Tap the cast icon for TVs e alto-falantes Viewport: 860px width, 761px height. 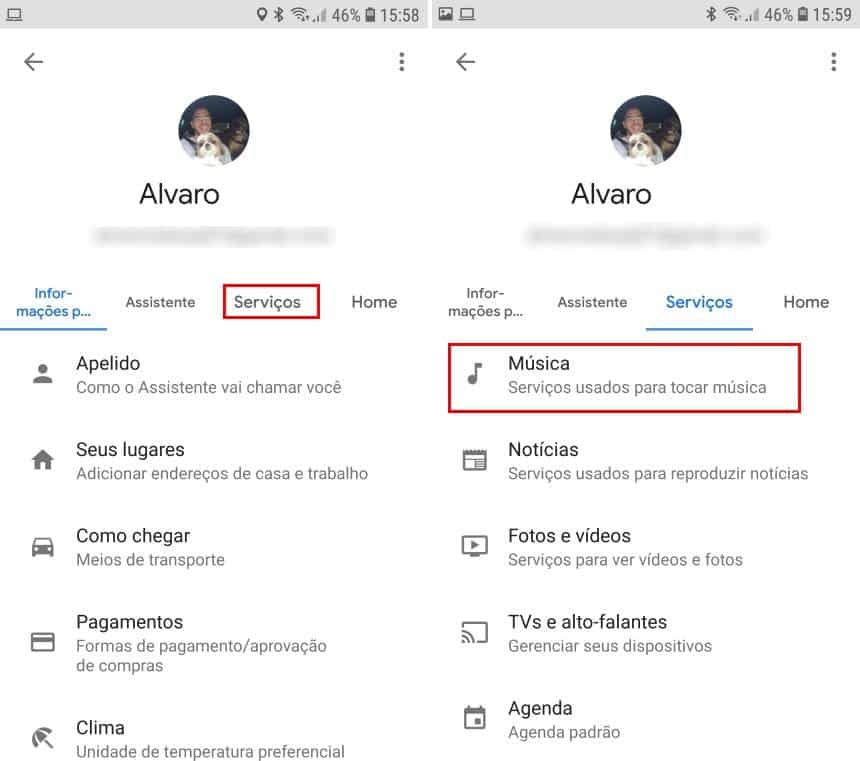[x=474, y=632]
